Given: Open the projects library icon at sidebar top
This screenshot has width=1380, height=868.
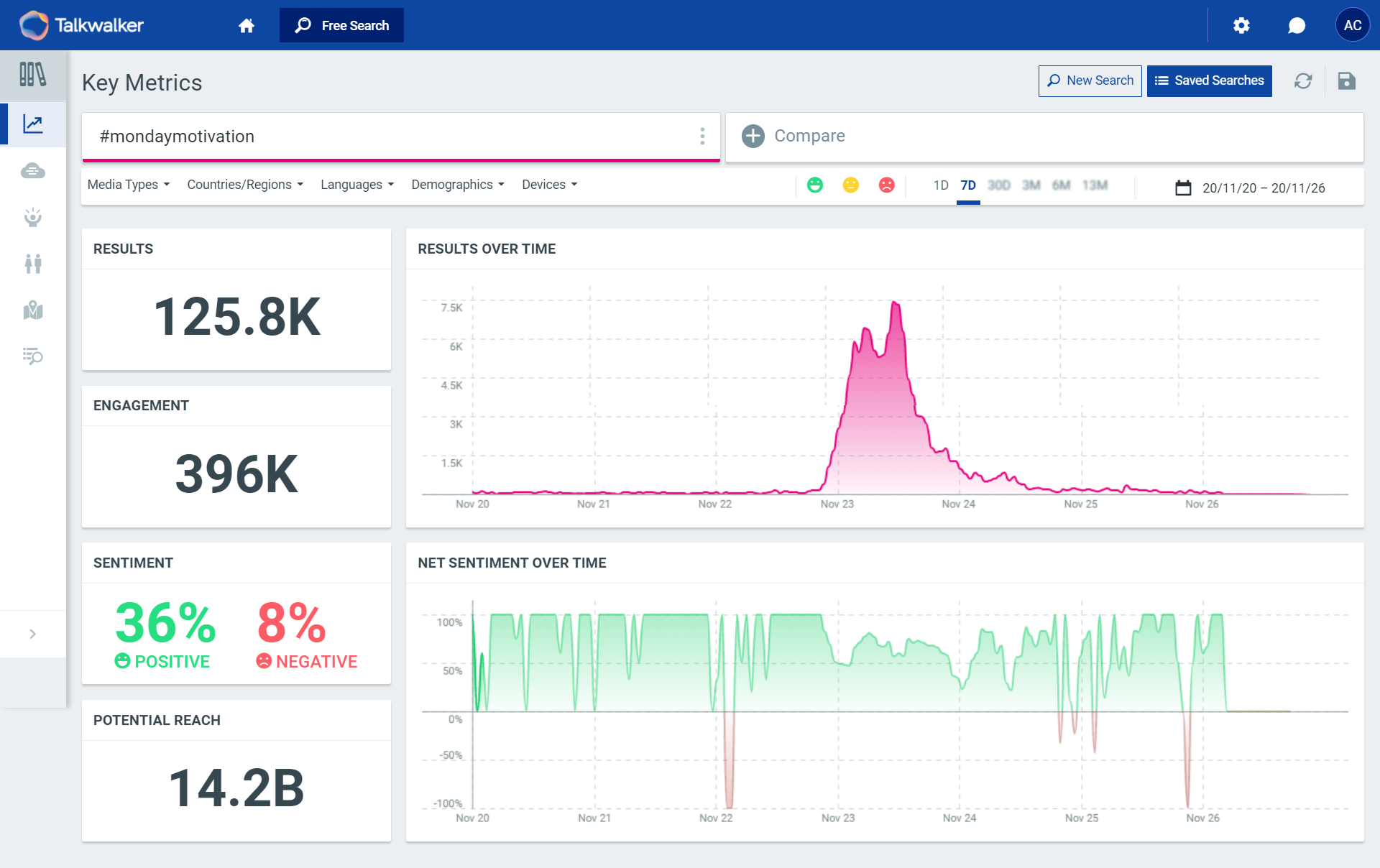Looking at the screenshot, I should (x=33, y=74).
